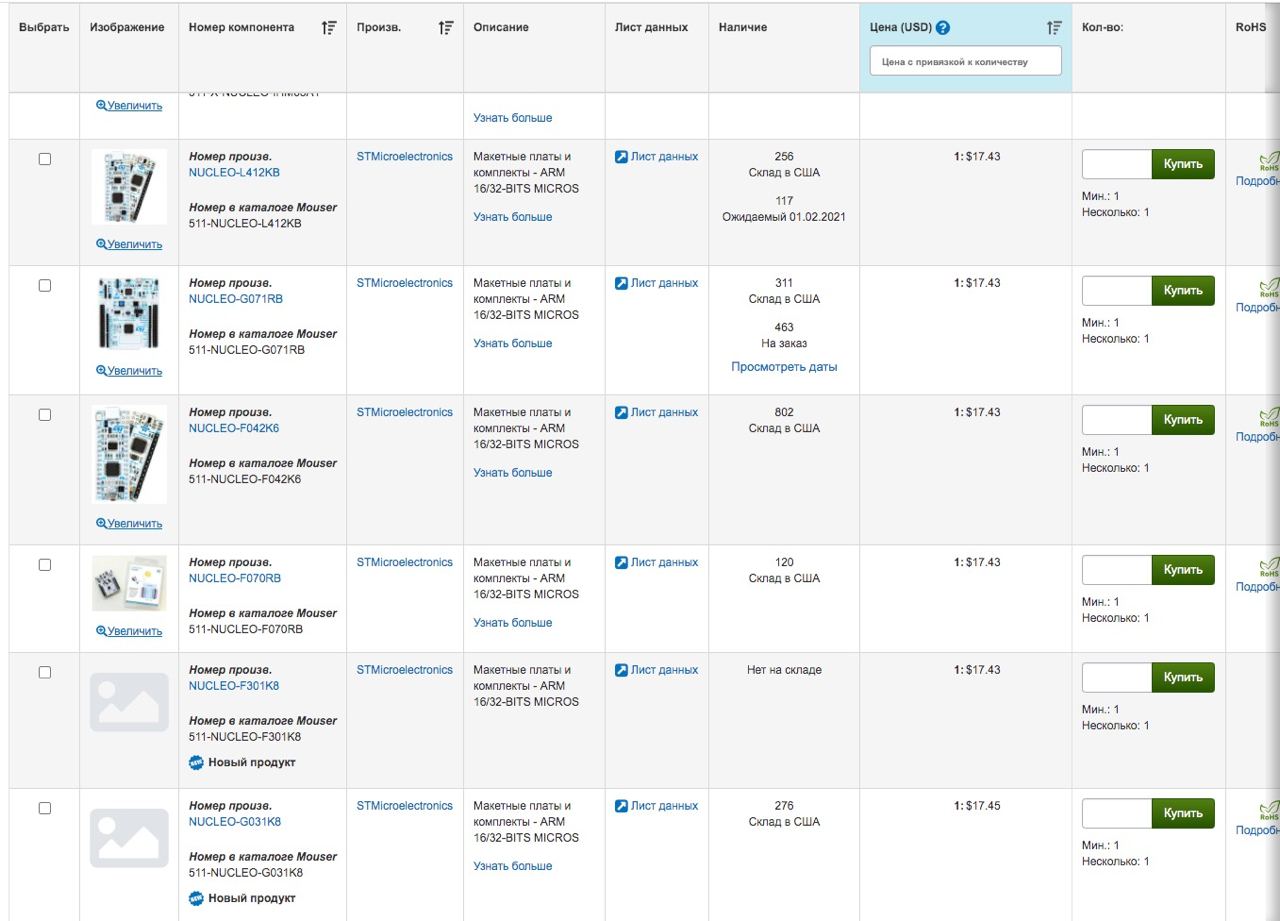Click placeholder image for NUCLEO-F301K8
Viewport: 1280px width, 921px height.
tap(129, 702)
